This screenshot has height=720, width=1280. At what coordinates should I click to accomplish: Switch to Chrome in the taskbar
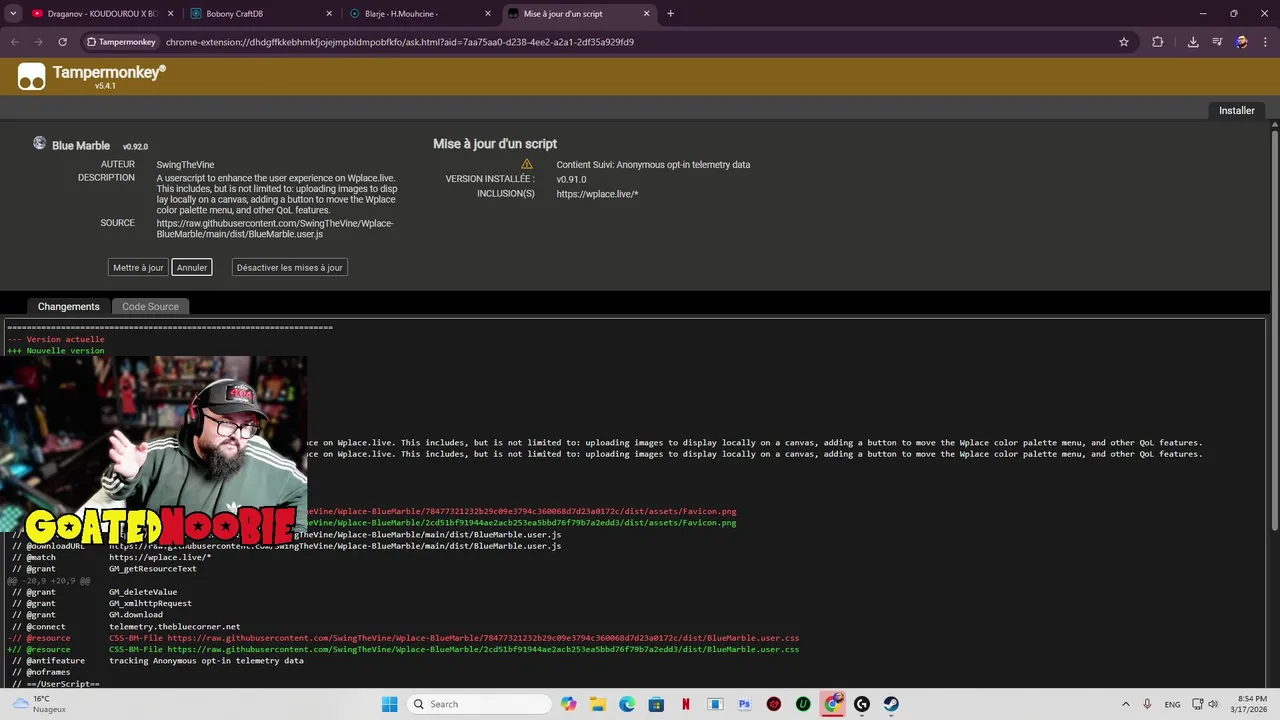pyautogui.click(x=832, y=704)
